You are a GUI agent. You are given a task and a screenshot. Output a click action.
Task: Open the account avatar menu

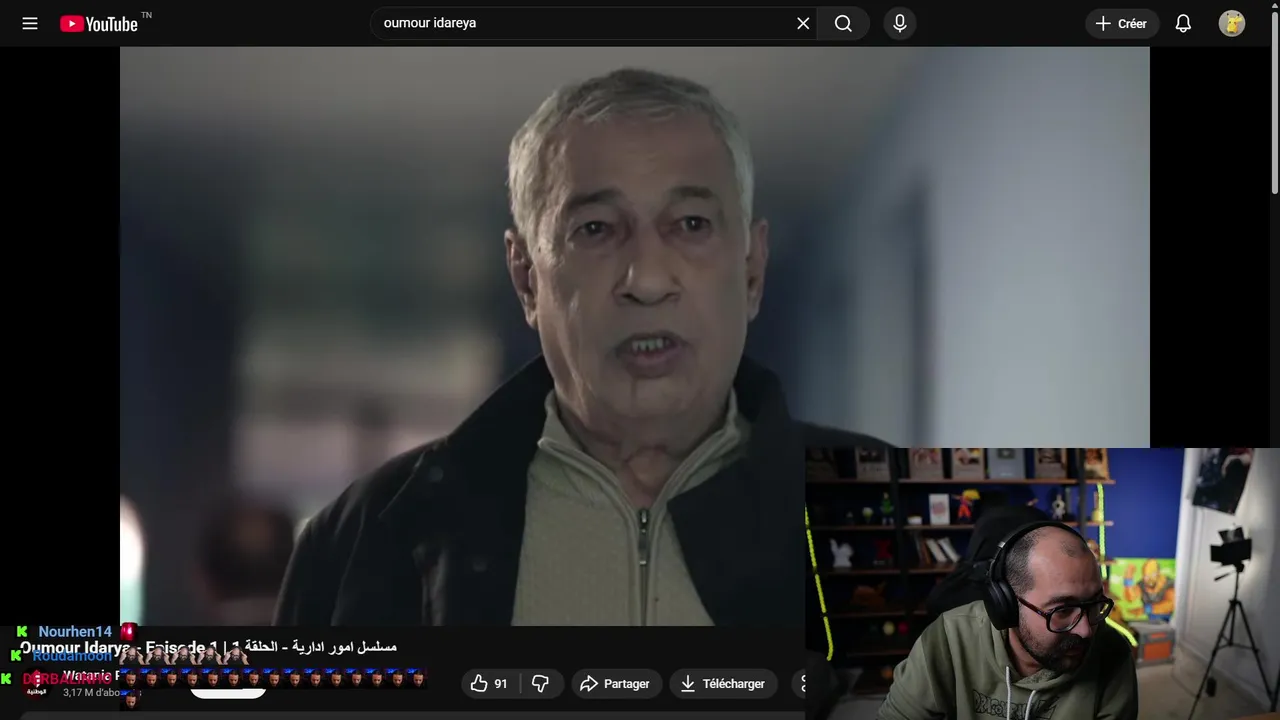point(1232,23)
